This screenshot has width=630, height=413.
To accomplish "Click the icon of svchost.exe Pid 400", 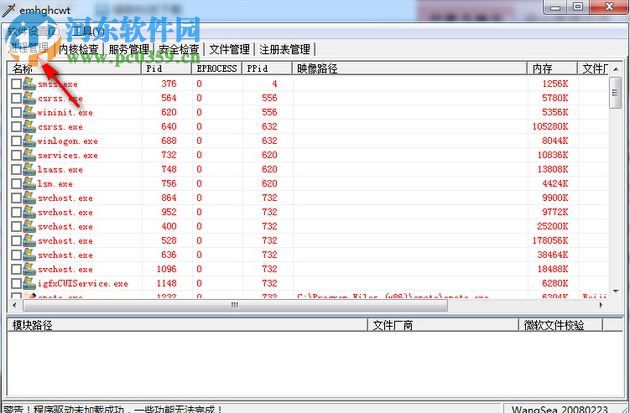I will 29,226.
